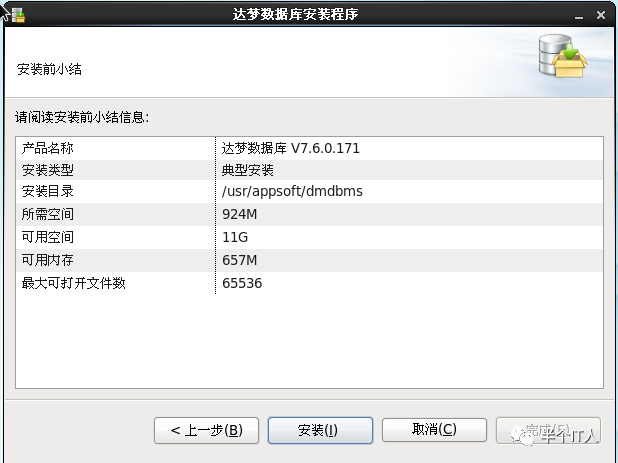This screenshot has width=618, height=463.
Task: Cancel installation with 取消(C) button
Action: pyautogui.click(x=434, y=430)
